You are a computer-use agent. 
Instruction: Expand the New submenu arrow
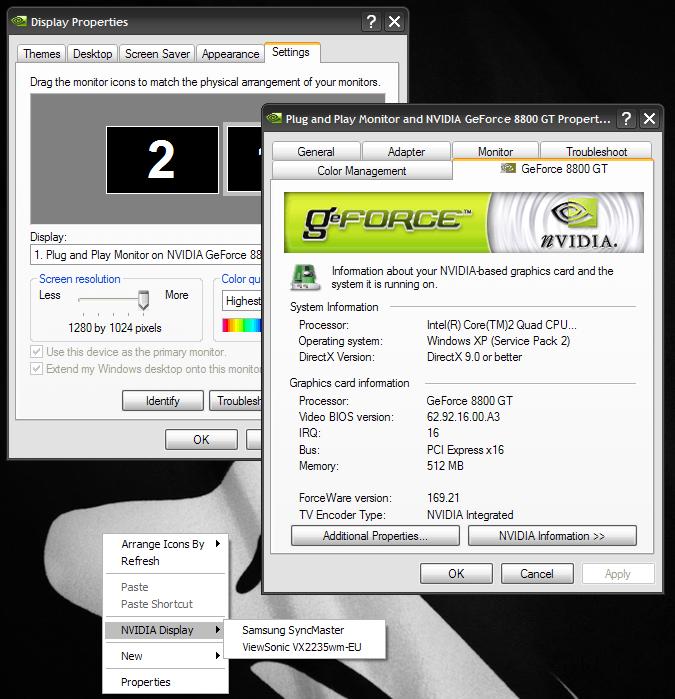coord(218,655)
